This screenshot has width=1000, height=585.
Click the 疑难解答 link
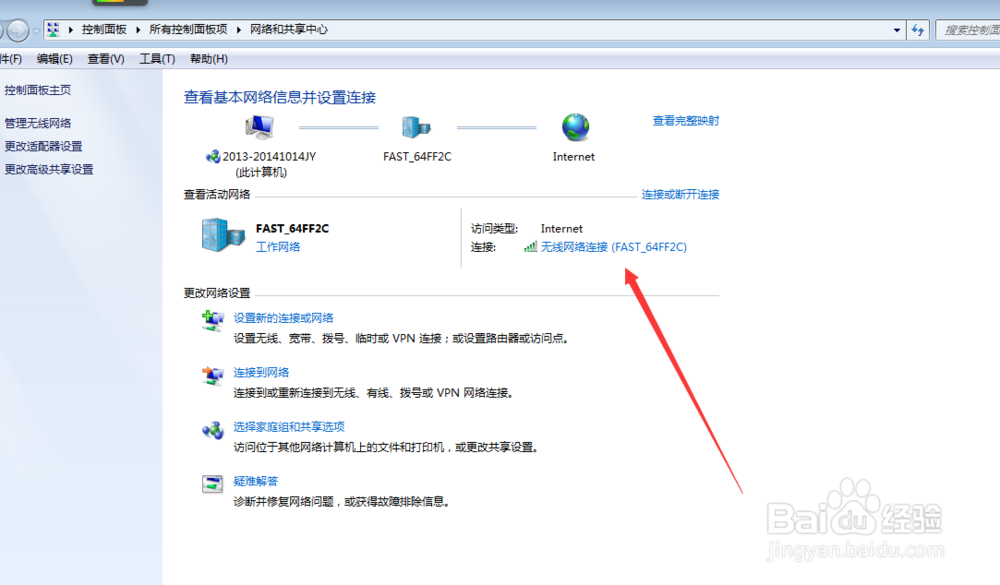coord(255,481)
